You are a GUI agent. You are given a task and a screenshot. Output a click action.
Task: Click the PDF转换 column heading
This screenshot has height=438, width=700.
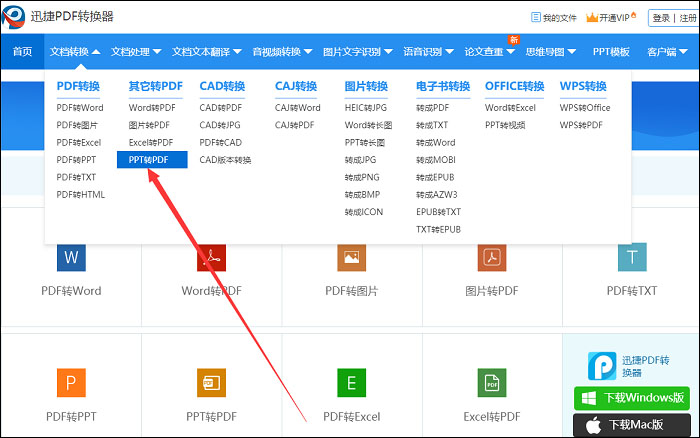click(78, 86)
